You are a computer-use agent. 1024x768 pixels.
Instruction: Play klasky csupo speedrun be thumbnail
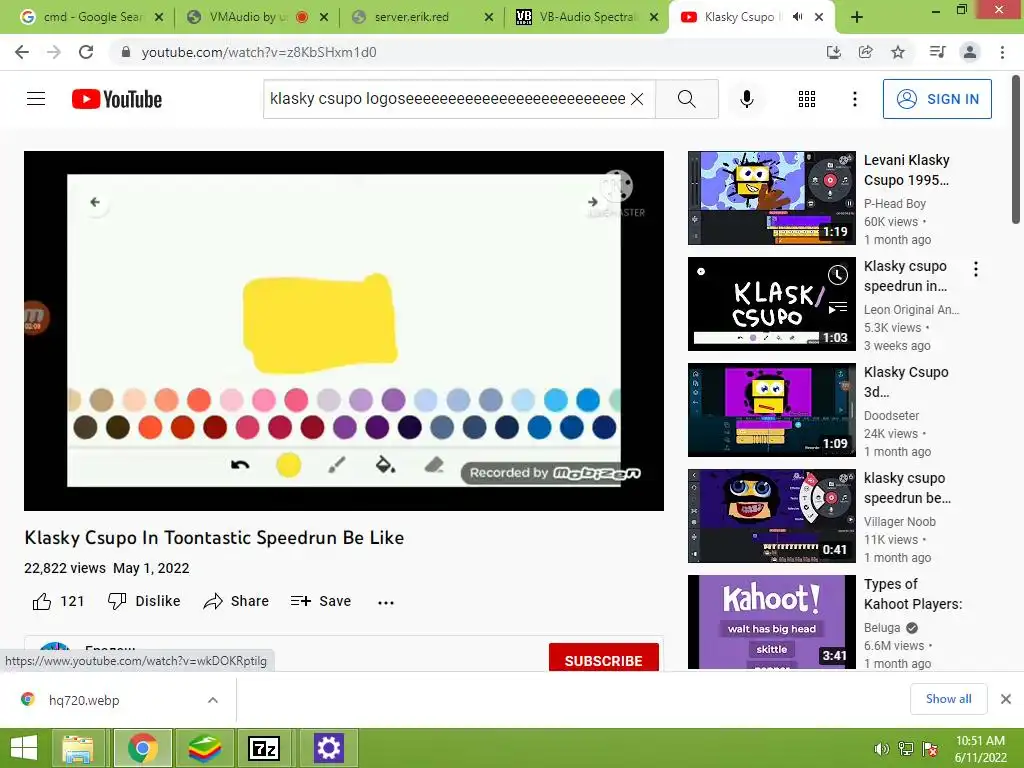tap(771, 516)
